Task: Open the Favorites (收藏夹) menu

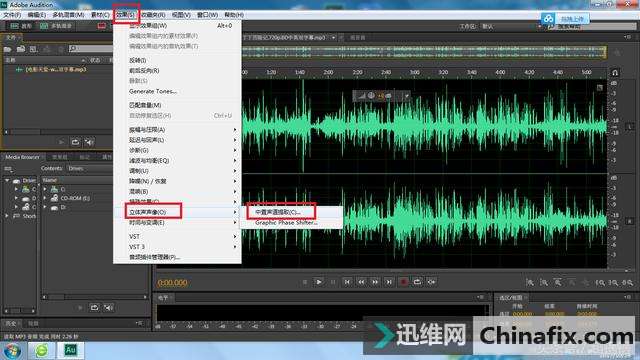Action: 153,15
